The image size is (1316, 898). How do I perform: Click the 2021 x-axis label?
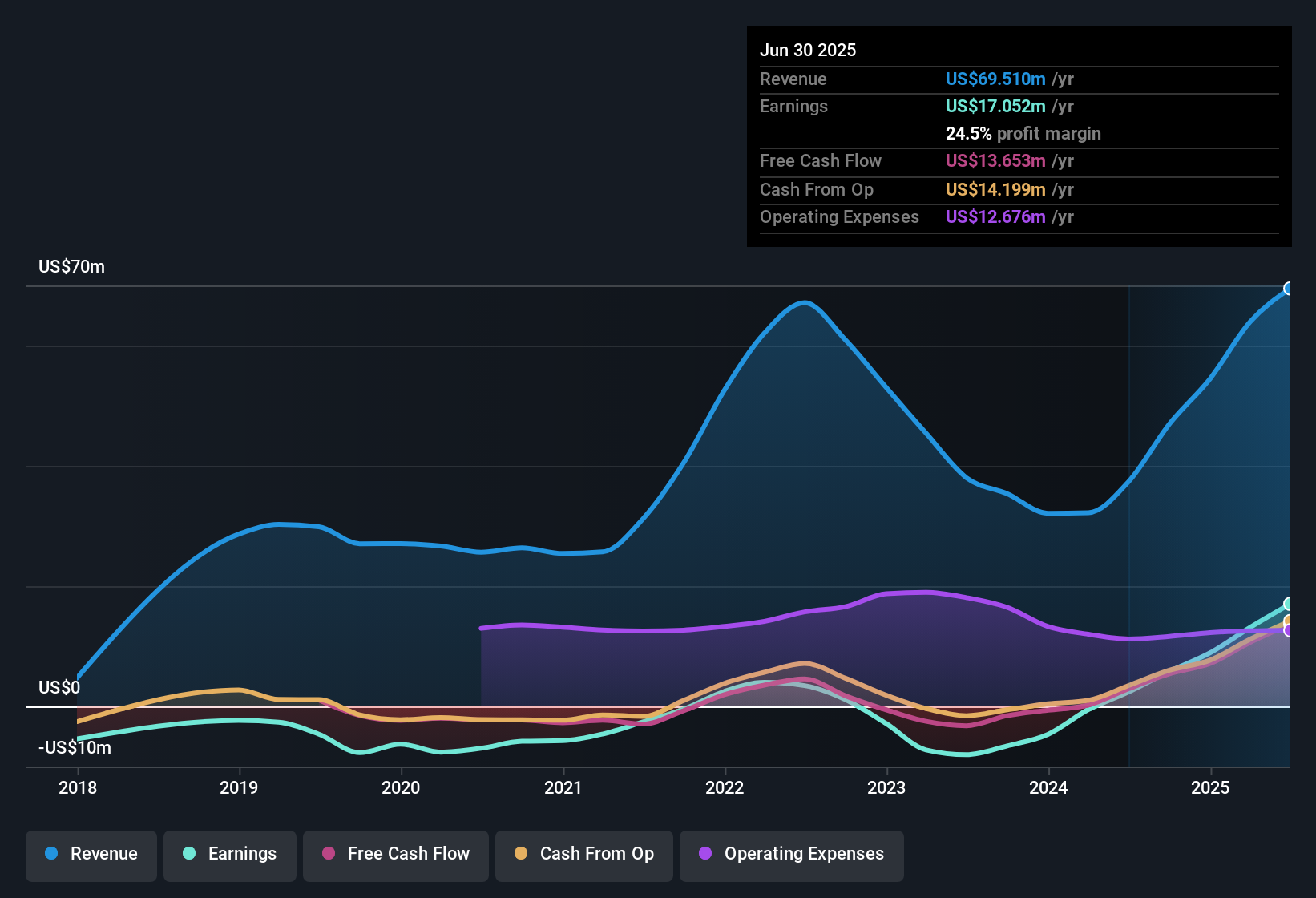click(563, 788)
